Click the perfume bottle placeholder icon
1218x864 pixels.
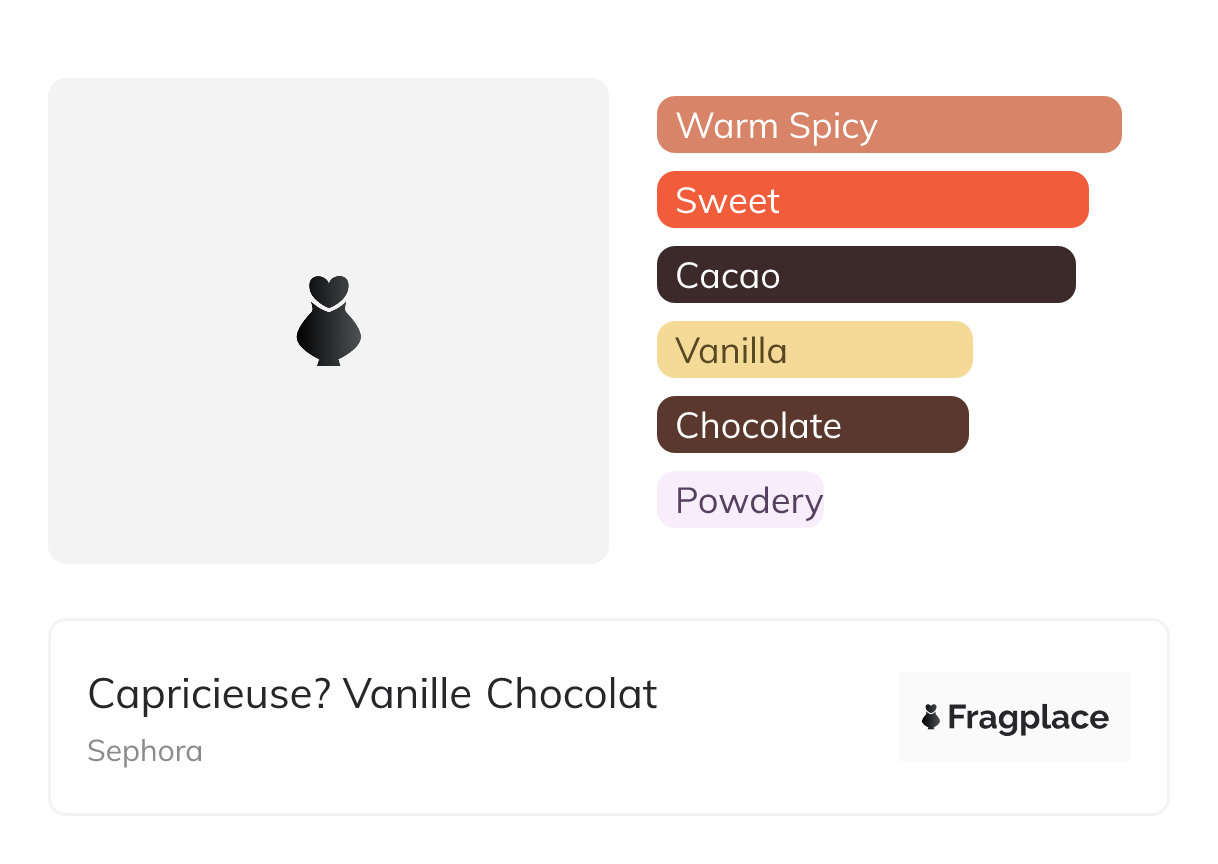click(328, 320)
